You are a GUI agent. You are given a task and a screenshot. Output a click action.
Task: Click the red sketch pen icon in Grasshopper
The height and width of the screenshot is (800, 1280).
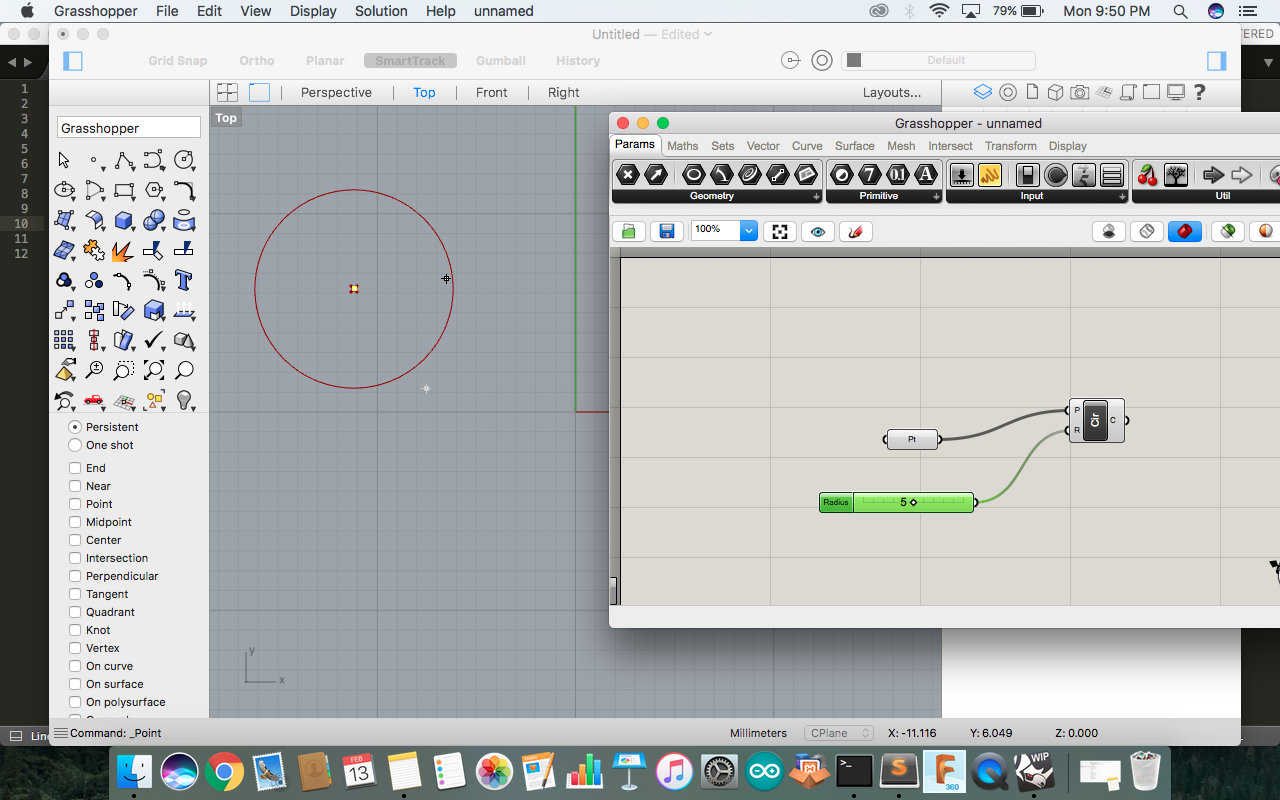(x=856, y=231)
